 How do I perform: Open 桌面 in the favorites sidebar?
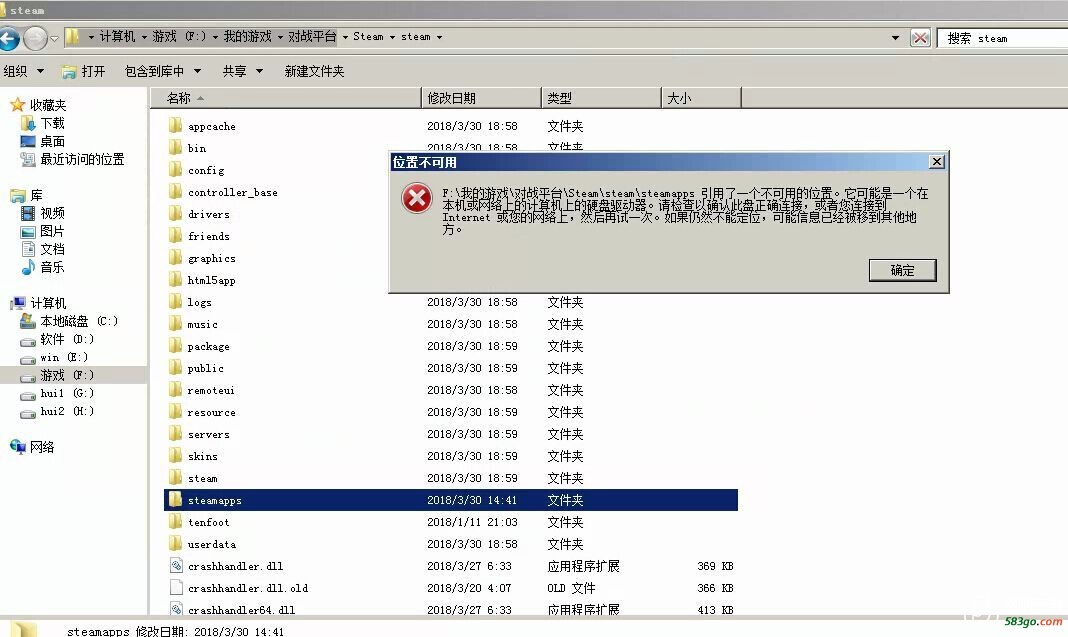pos(52,141)
